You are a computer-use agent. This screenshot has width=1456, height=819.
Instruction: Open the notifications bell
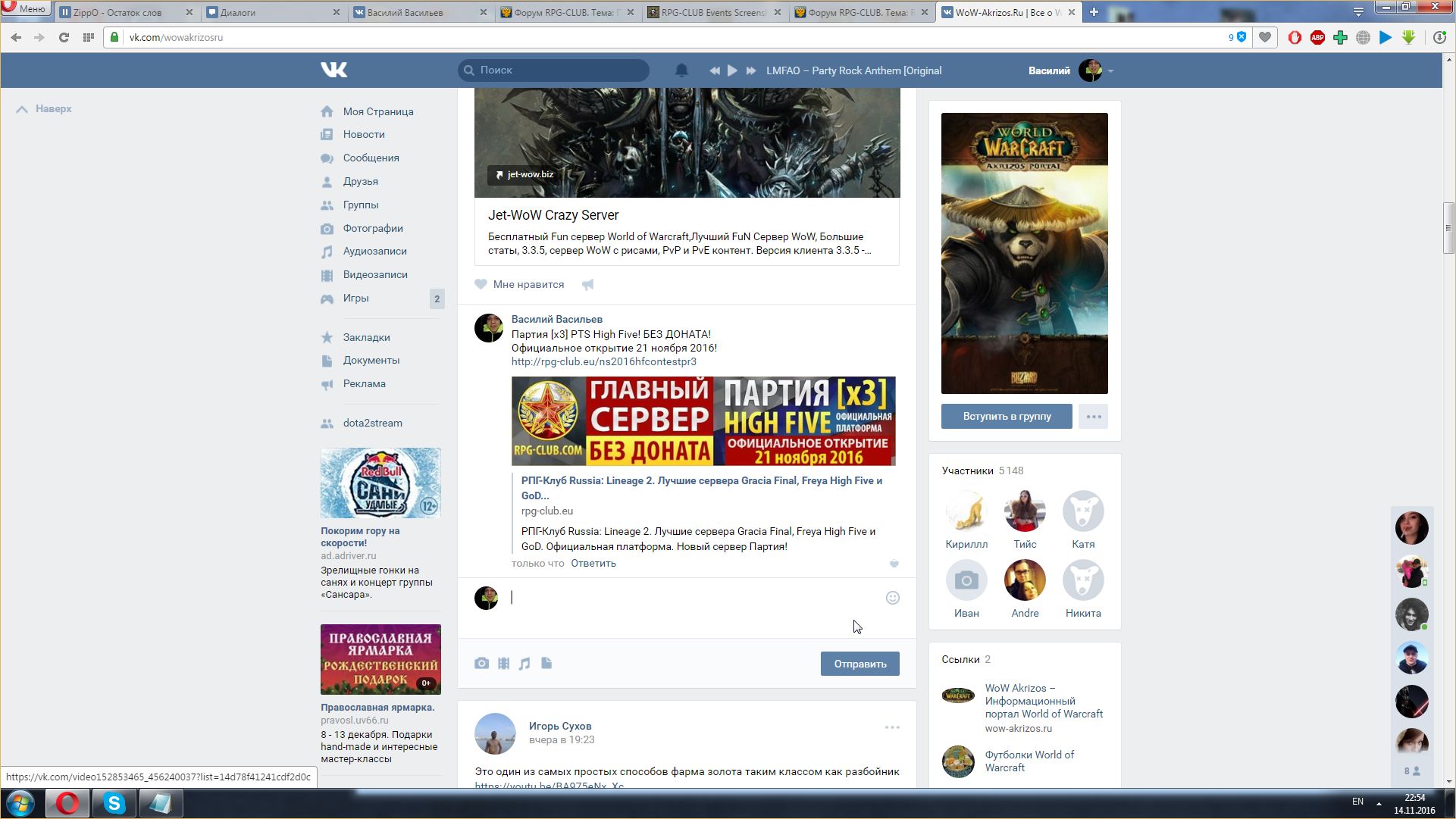pyautogui.click(x=681, y=70)
